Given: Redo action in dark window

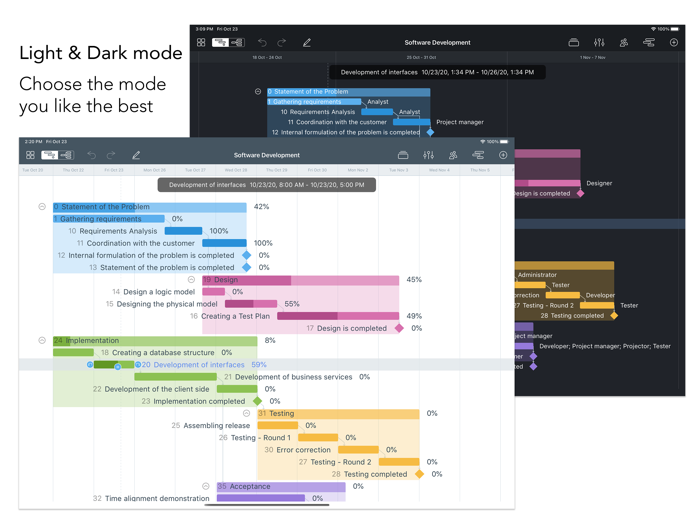Looking at the screenshot, I should 281,42.
